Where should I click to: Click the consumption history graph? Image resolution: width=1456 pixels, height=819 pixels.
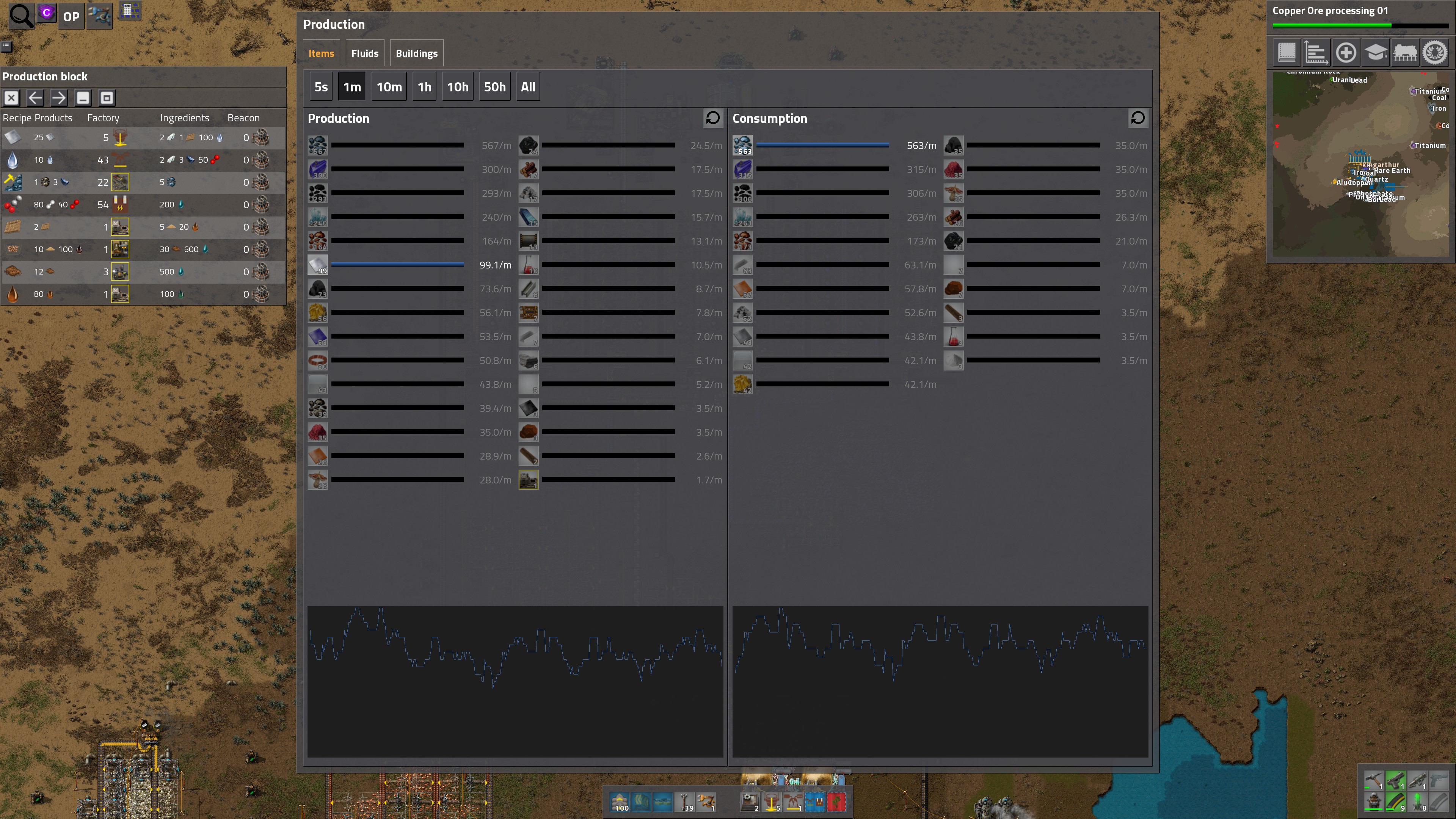pyautogui.click(x=940, y=682)
